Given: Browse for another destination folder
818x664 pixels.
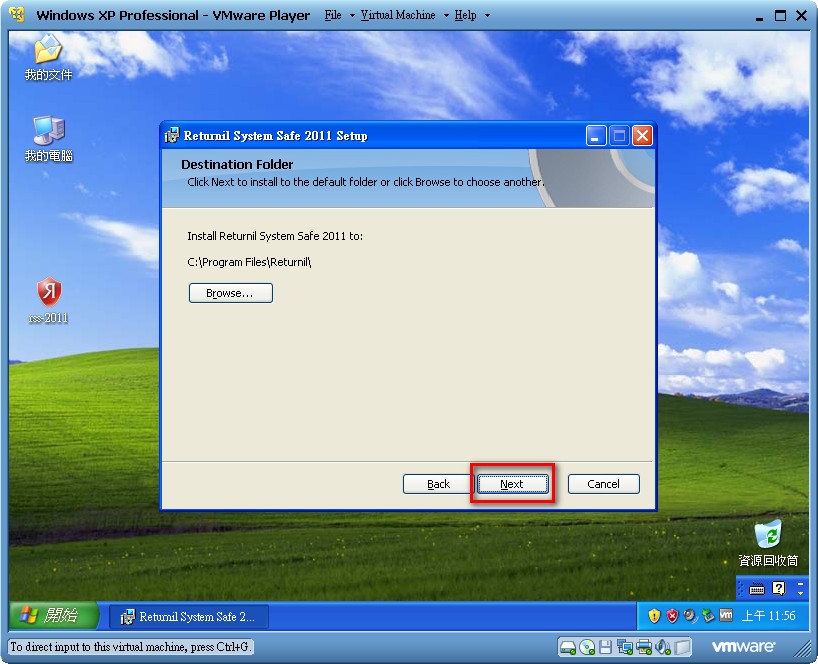Looking at the screenshot, I should [231, 293].
